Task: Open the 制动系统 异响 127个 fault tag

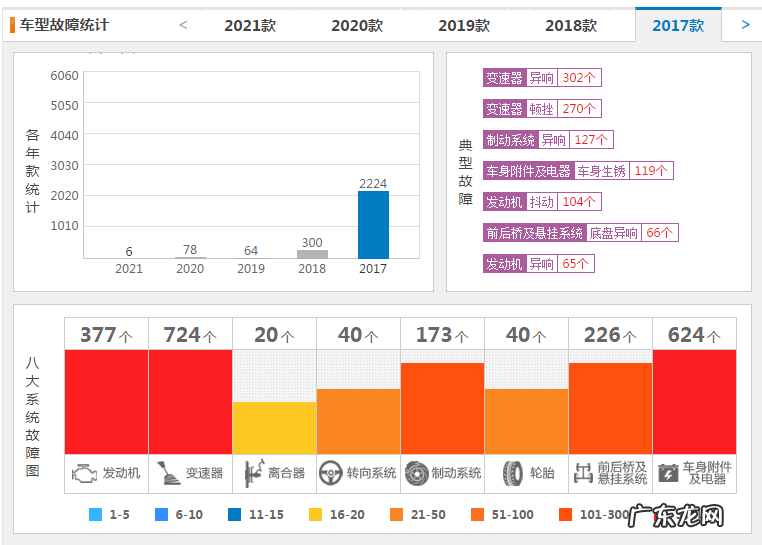Action: 548,140
